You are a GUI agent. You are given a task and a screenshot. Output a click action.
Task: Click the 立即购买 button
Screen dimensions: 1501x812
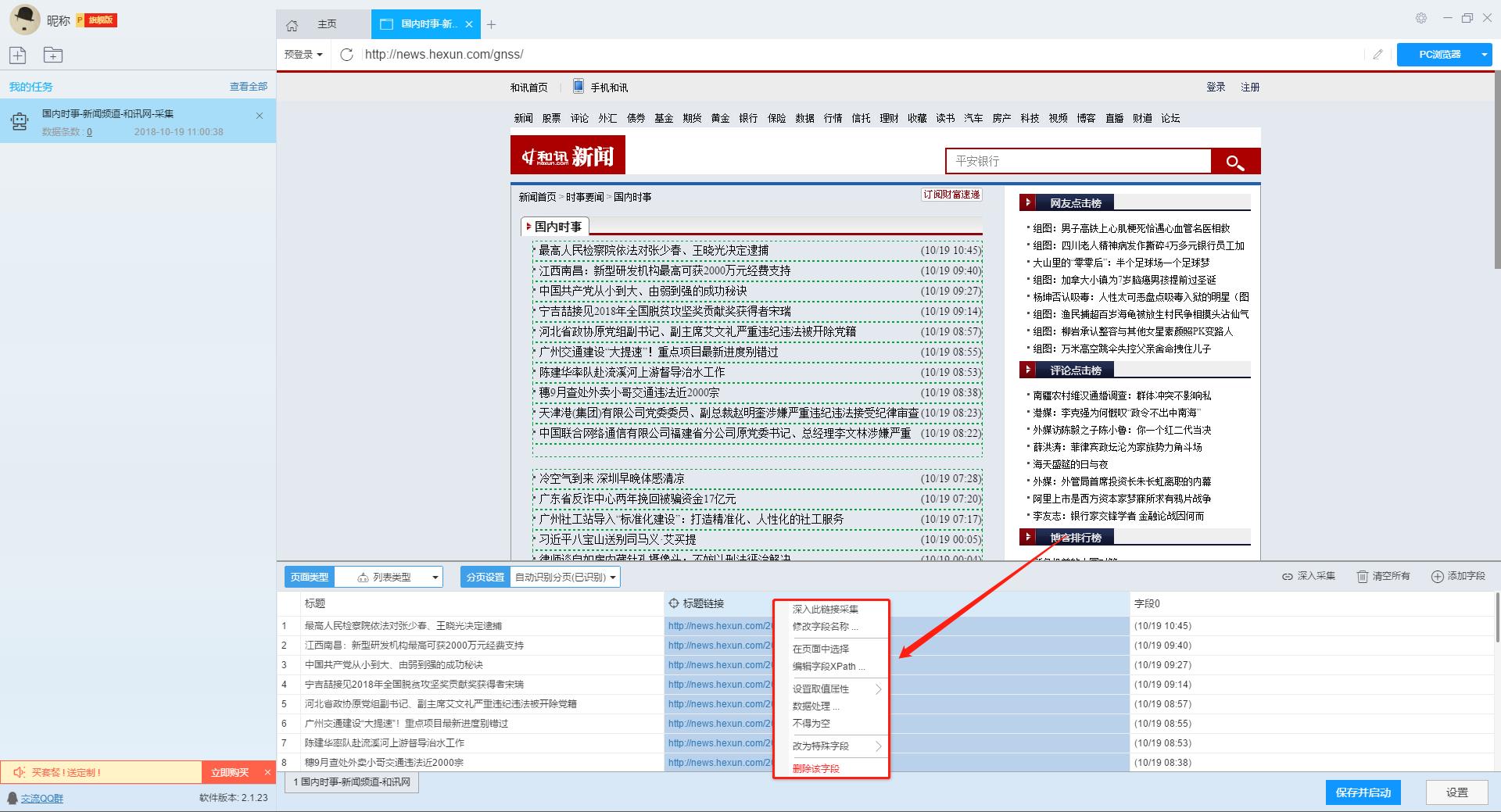[x=230, y=772]
